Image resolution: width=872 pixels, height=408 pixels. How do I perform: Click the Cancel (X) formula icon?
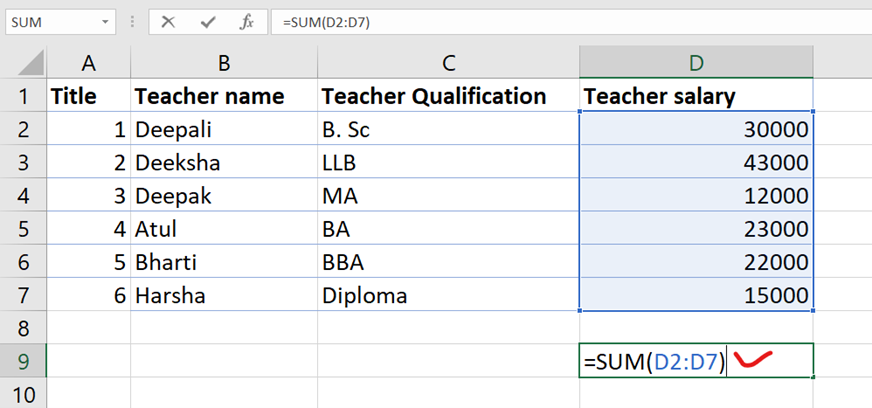coord(168,22)
